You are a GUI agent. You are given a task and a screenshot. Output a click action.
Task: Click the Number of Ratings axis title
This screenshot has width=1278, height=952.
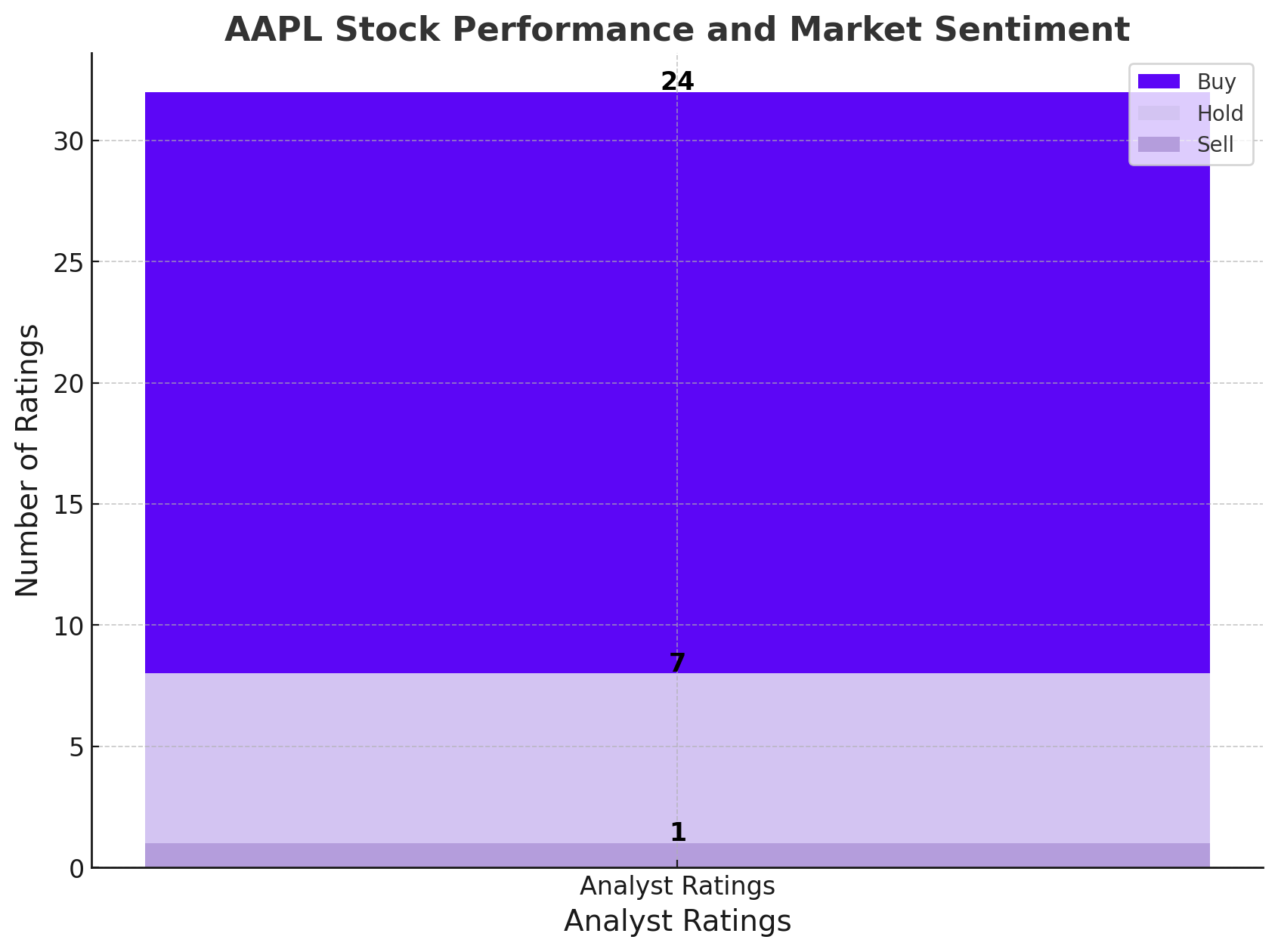28,460
